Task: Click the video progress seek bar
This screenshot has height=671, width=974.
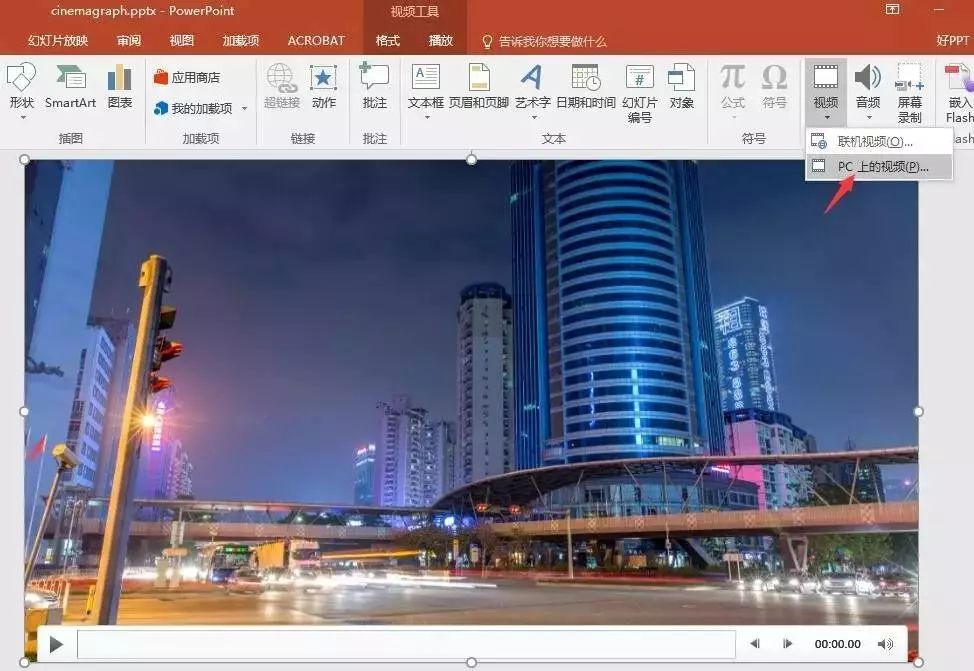Action: click(406, 644)
